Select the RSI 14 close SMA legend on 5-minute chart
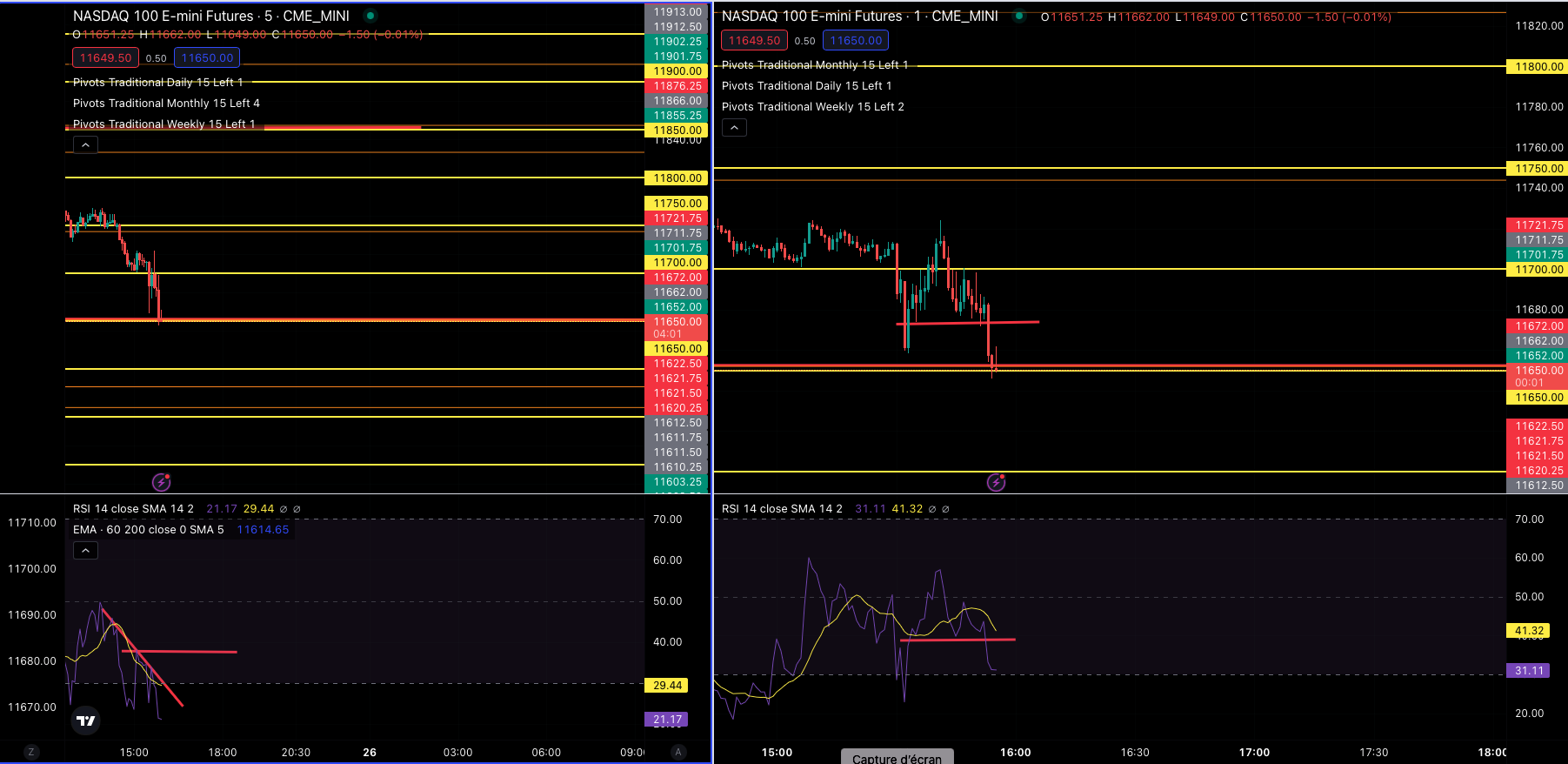Screen dimensions: 1568x764 coord(133,509)
